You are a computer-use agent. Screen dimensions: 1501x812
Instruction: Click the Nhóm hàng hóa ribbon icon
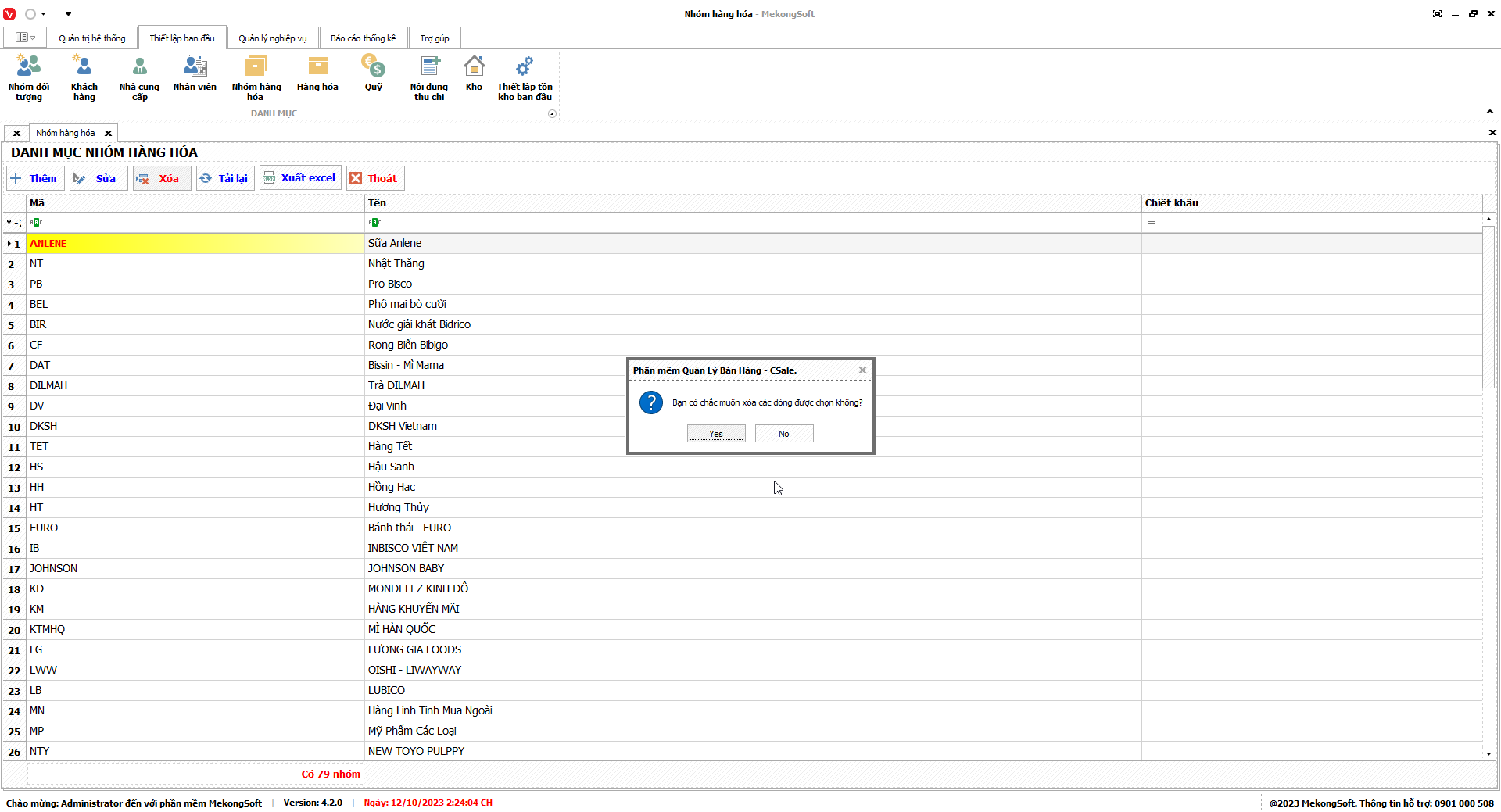coord(256,77)
